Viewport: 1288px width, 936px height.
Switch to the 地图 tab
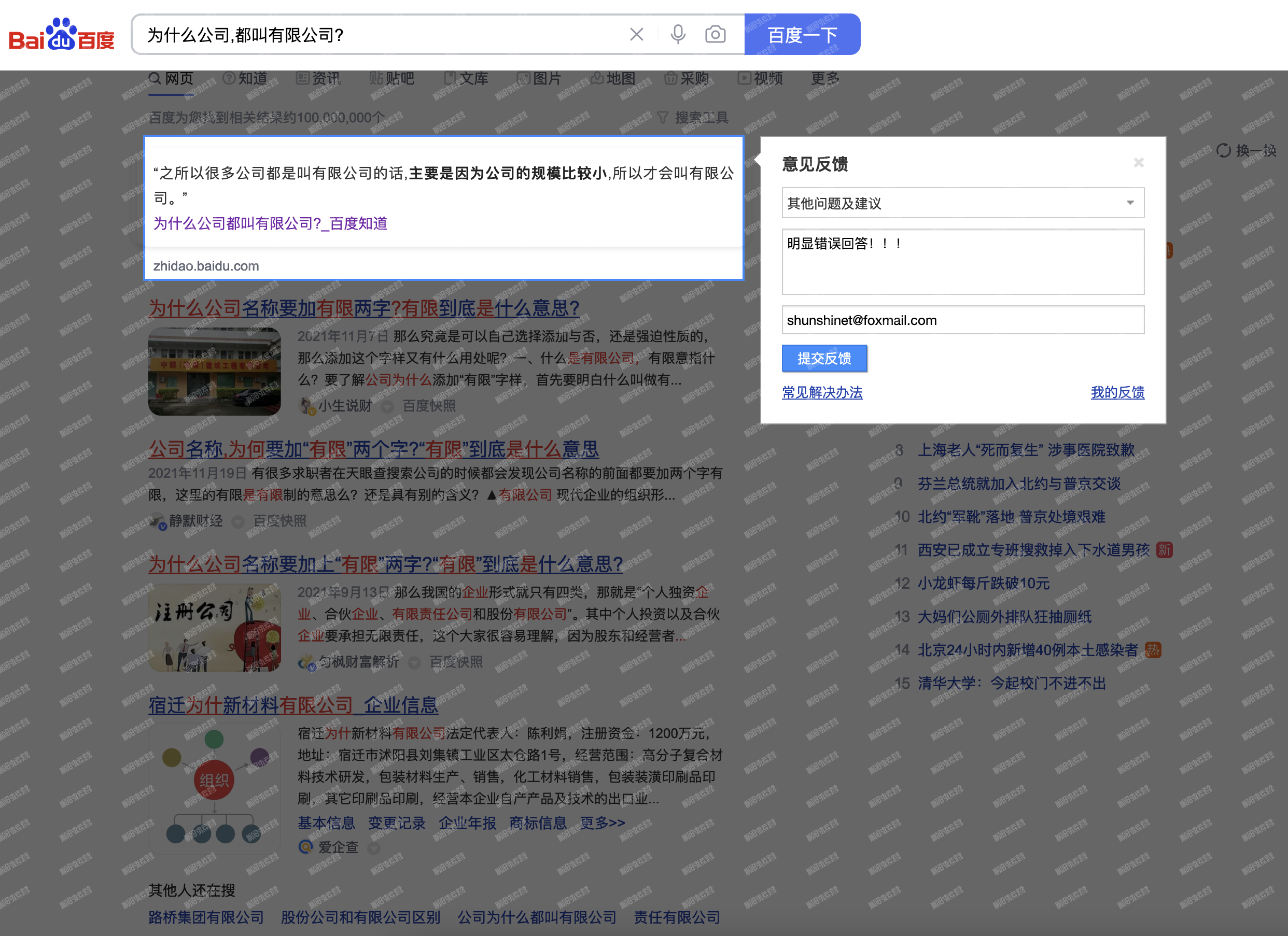[613, 78]
